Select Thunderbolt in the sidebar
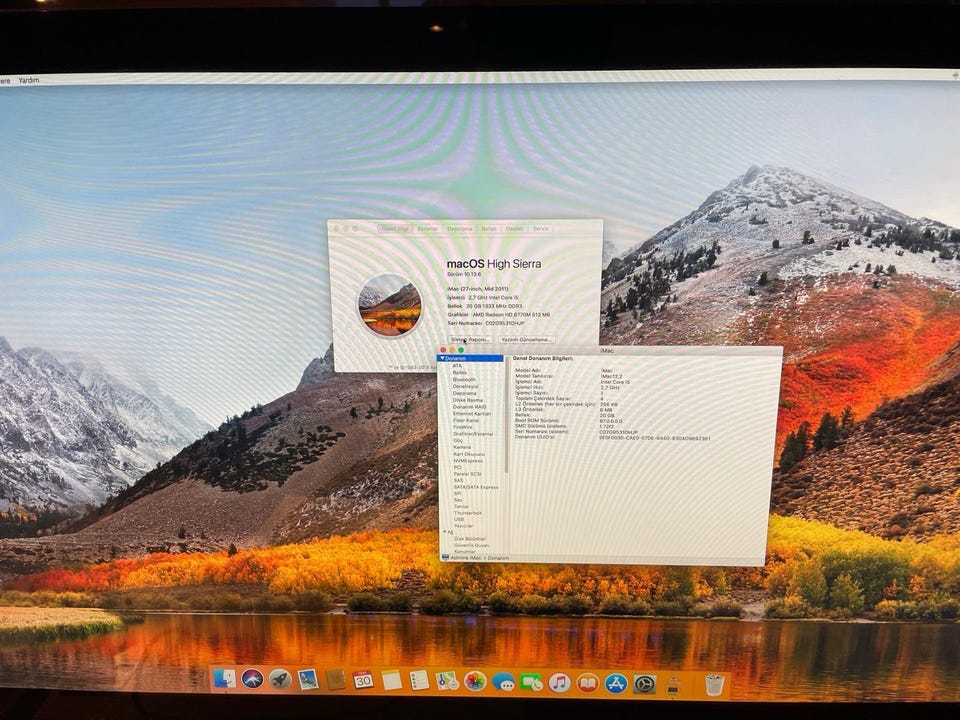 tap(468, 513)
